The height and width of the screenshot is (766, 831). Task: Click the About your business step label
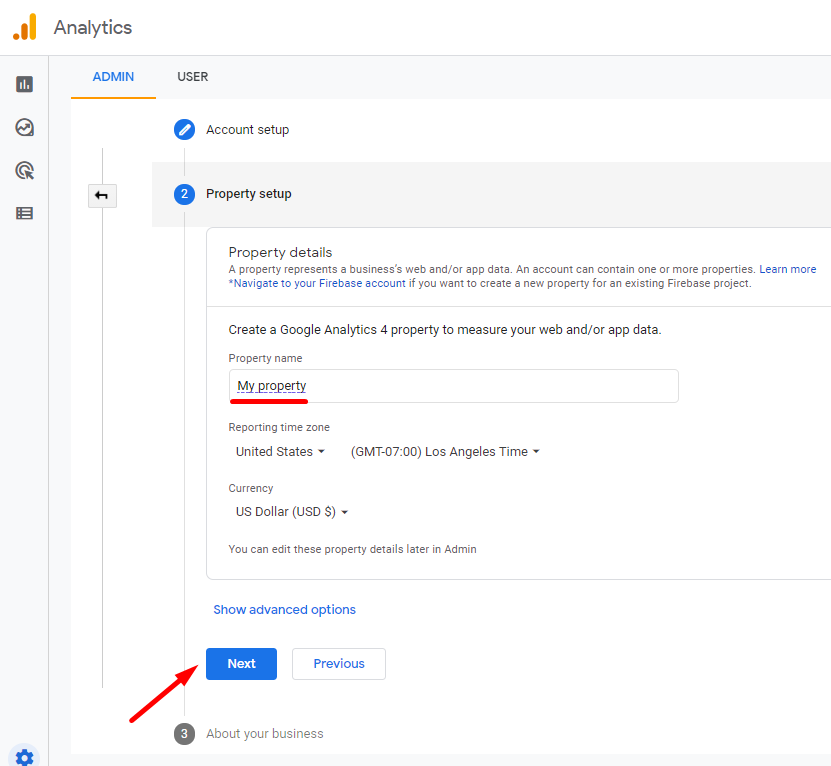(x=264, y=734)
